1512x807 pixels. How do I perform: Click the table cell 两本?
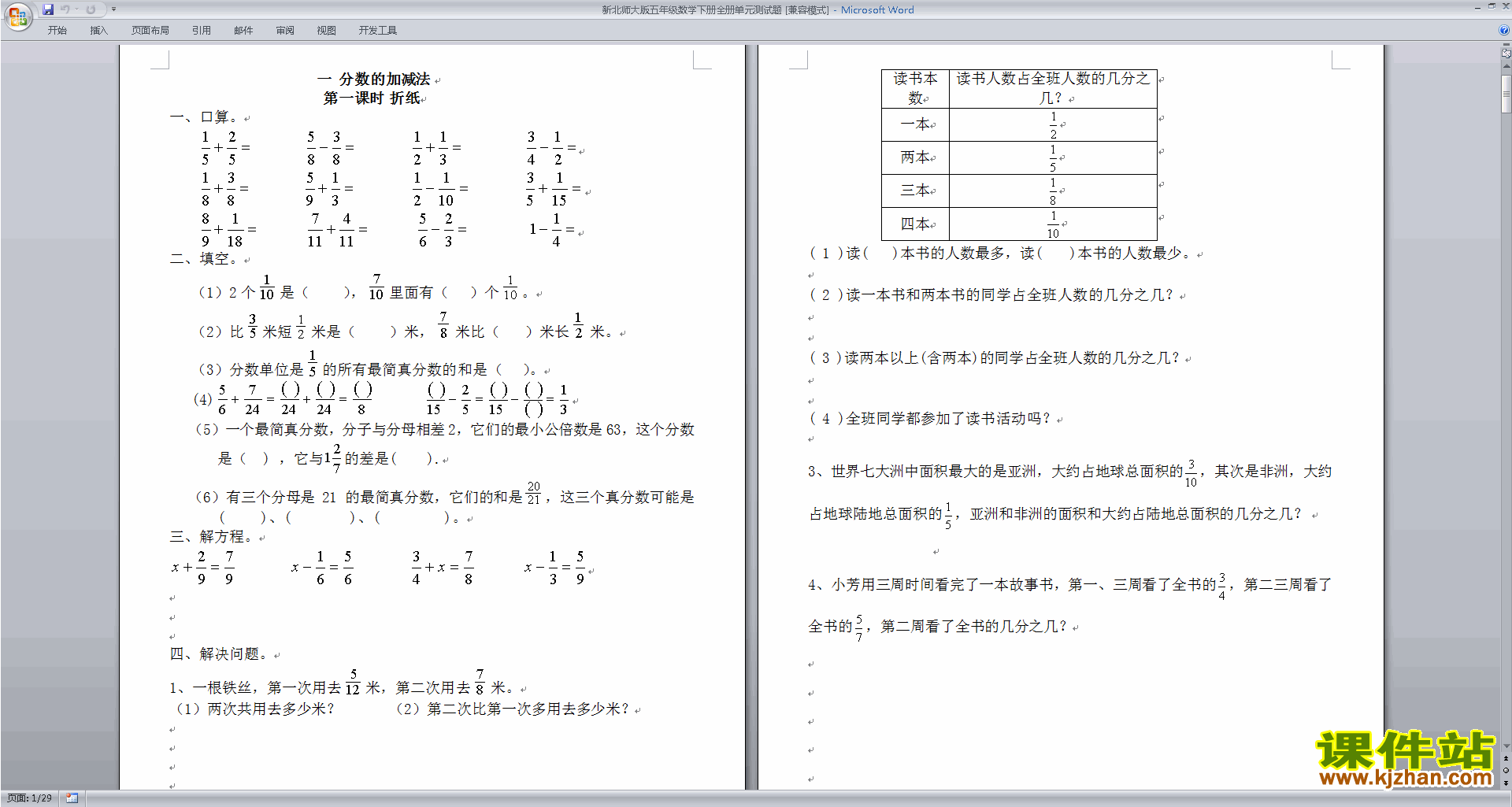[x=915, y=157]
